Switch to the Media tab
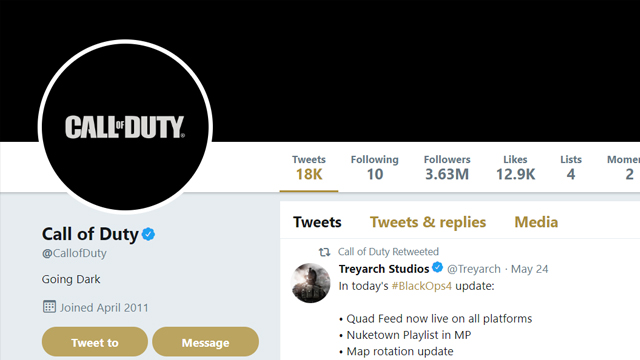This screenshot has height=360, width=640. point(536,222)
